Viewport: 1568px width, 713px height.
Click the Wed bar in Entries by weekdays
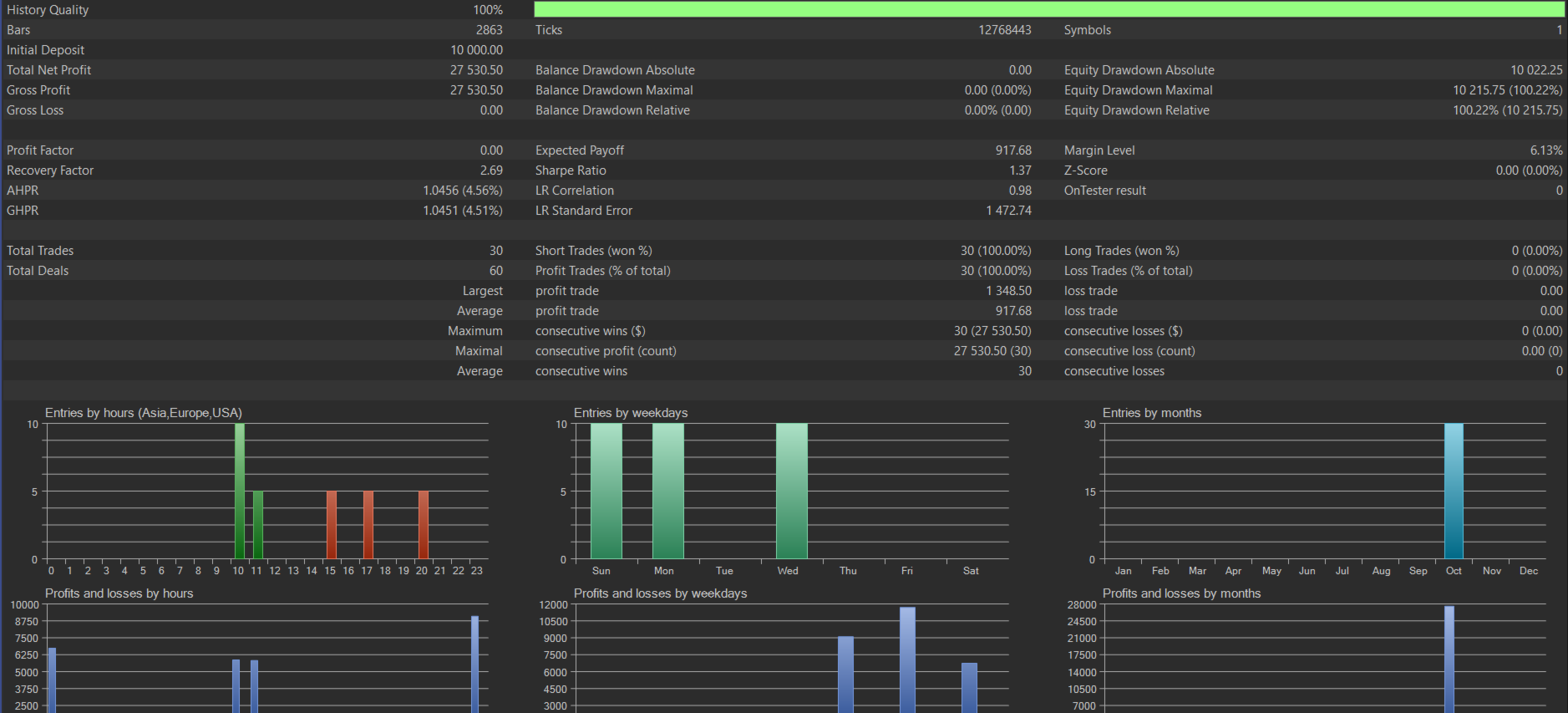pos(791,491)
